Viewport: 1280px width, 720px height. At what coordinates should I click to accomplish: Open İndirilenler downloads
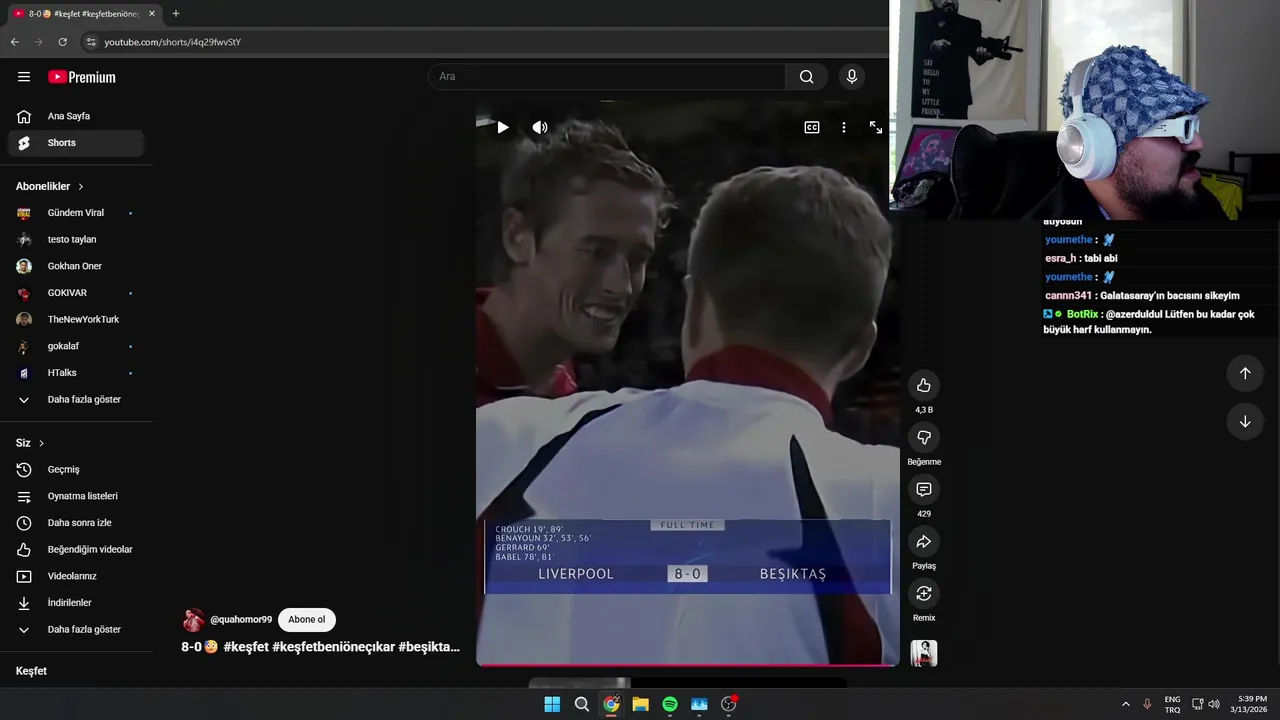(x=76, y=603)
